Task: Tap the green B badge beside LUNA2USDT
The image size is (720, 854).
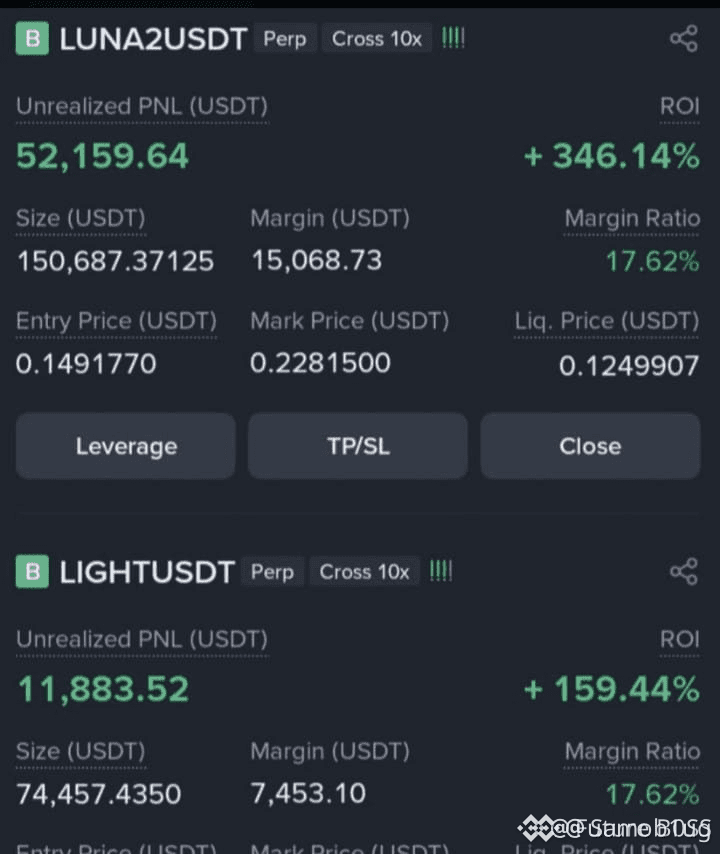Action: 32,39
